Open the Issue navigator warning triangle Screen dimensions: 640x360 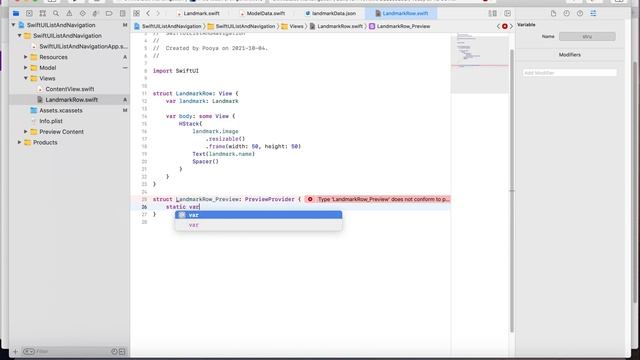[69, 13]
